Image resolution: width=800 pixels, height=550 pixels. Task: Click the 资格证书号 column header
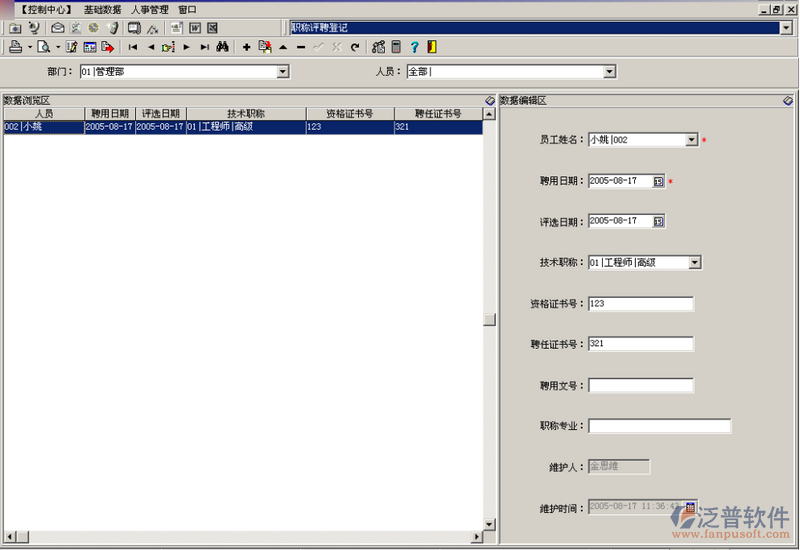click(x=350, y=114)
